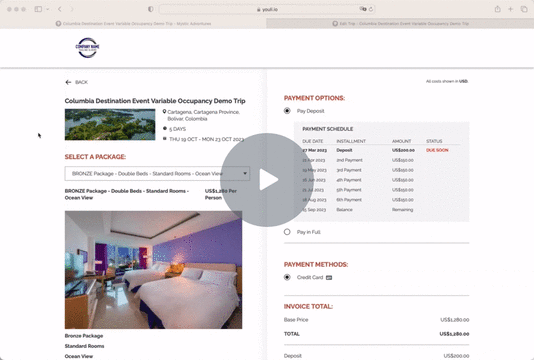Click the browser forward arrow

click(72, 9)
